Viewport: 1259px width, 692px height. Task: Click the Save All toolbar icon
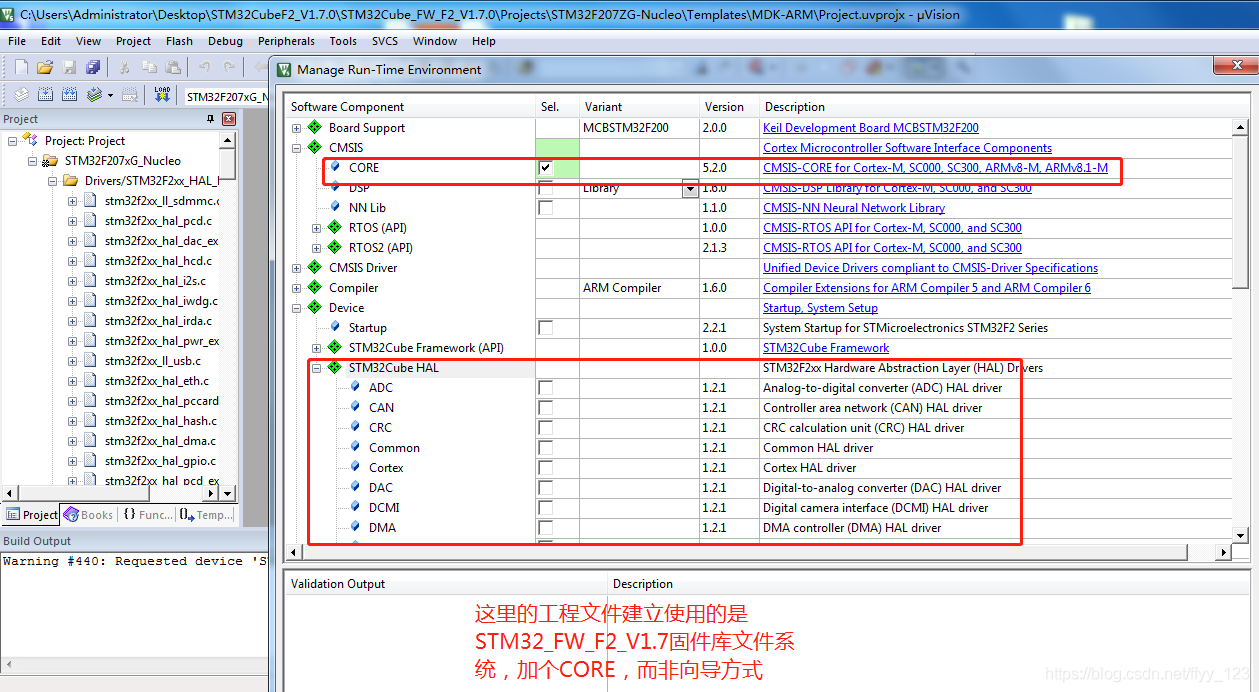click(93, 67)
